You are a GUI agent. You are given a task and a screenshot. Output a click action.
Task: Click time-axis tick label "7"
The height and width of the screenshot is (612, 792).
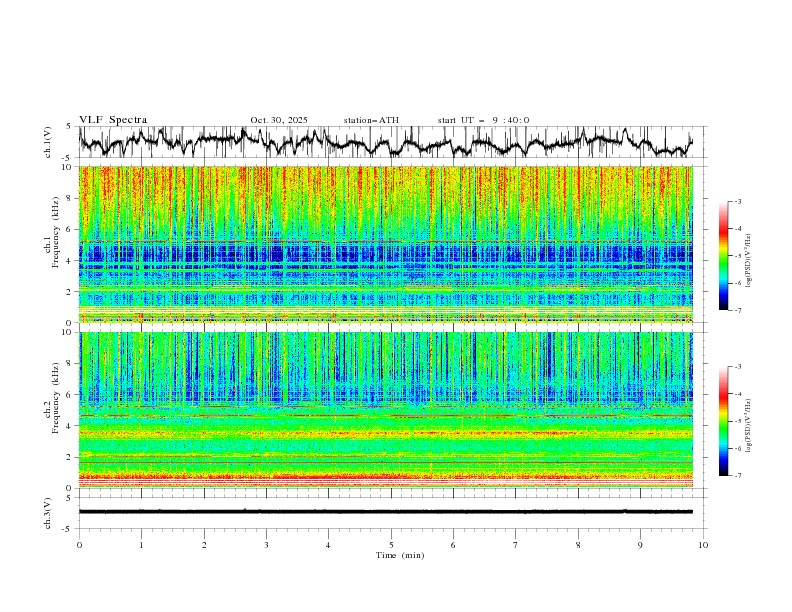point(516,545)
